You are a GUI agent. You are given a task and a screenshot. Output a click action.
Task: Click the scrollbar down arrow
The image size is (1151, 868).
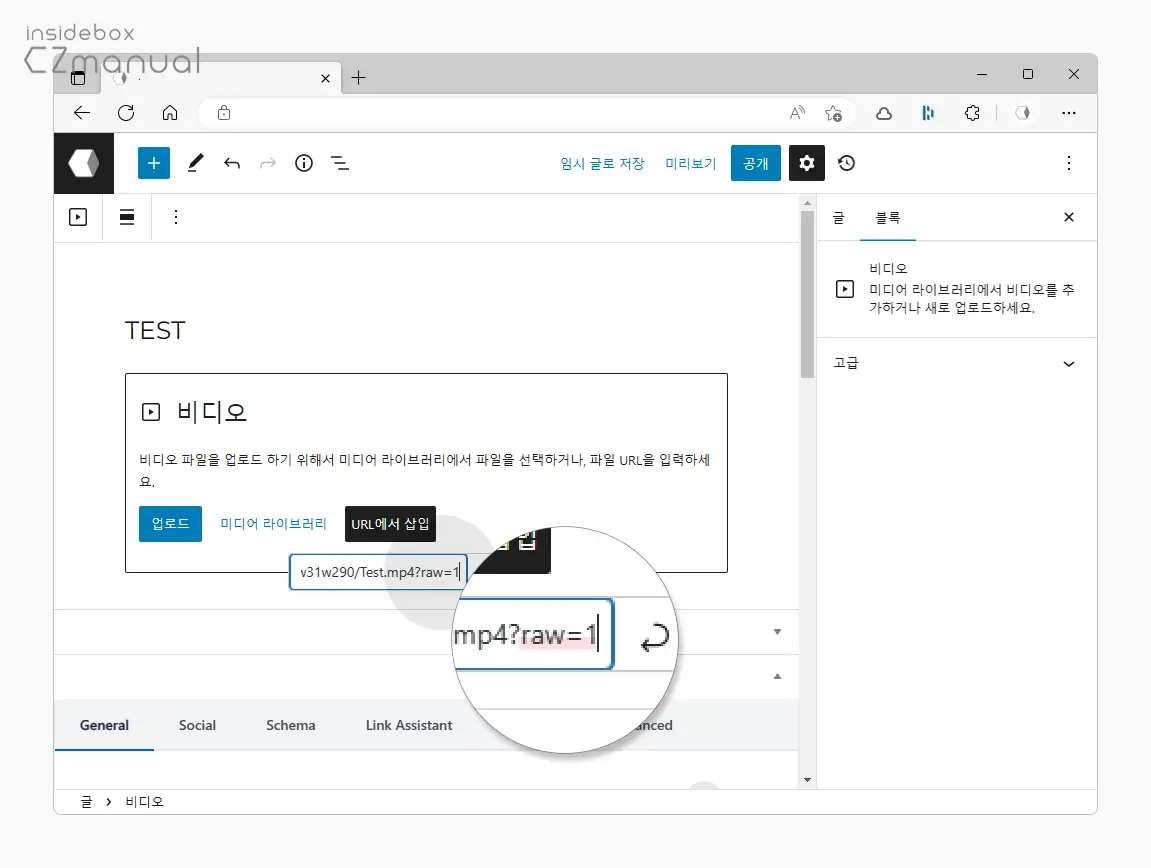coord(807,780)
